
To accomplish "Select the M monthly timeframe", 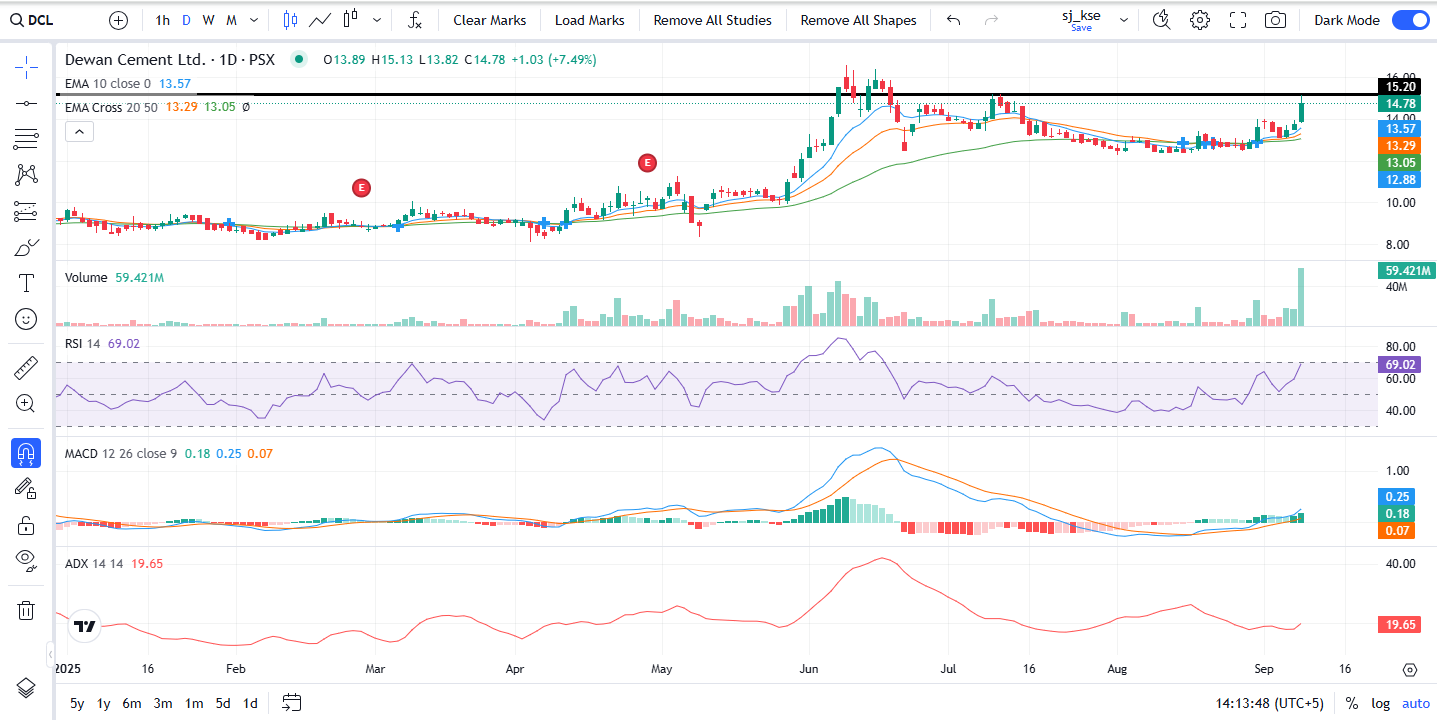I will [231, 20].
